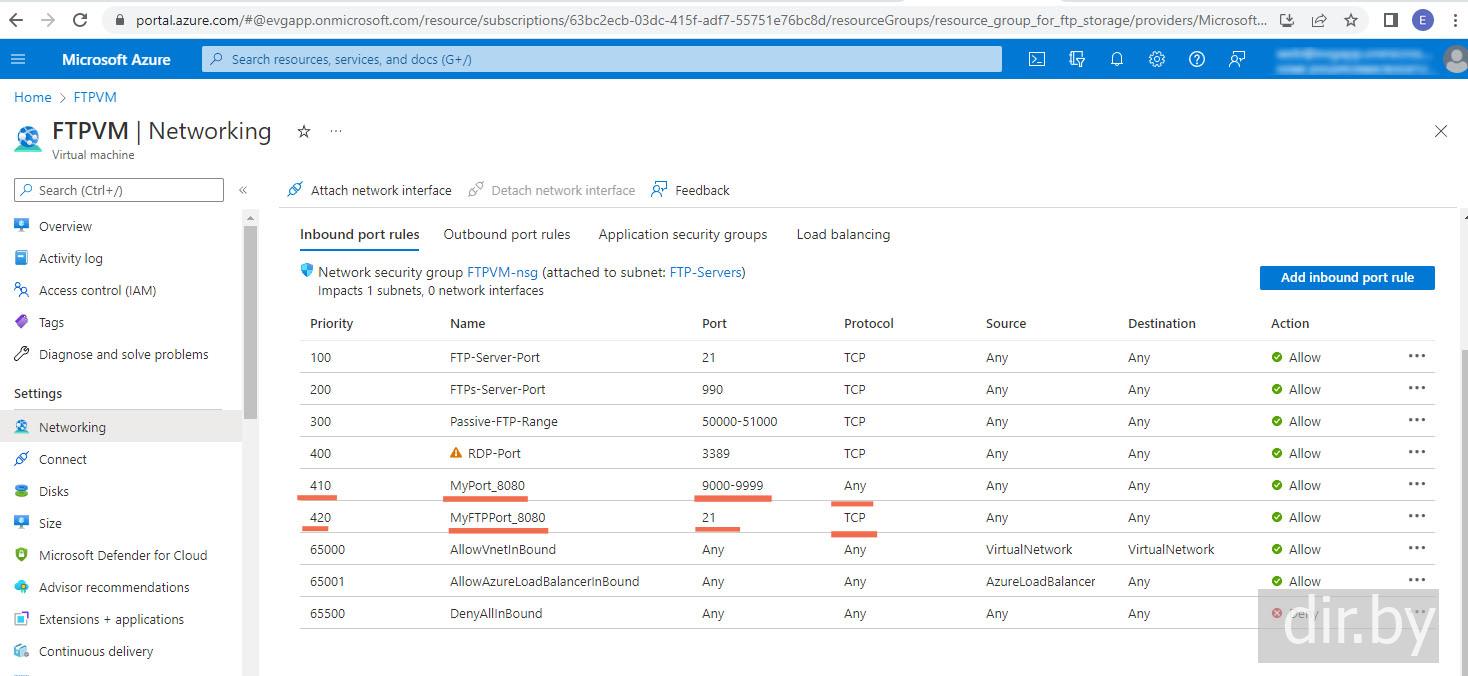
Task: Open portal settings gear icon
Action: (x=1157, y=59)
